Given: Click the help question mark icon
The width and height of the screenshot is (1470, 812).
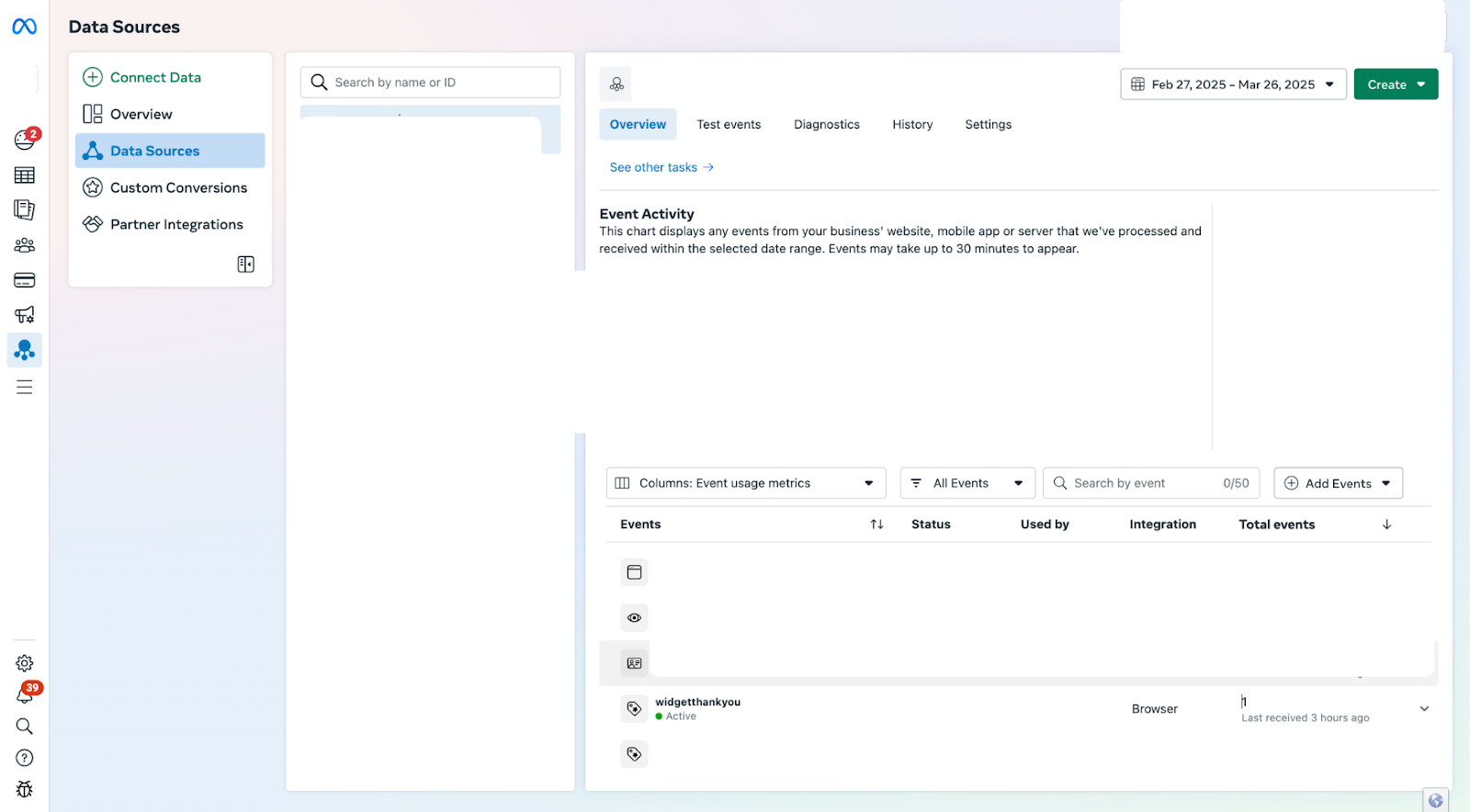Looking at the screenshot, I should point(25,758).
